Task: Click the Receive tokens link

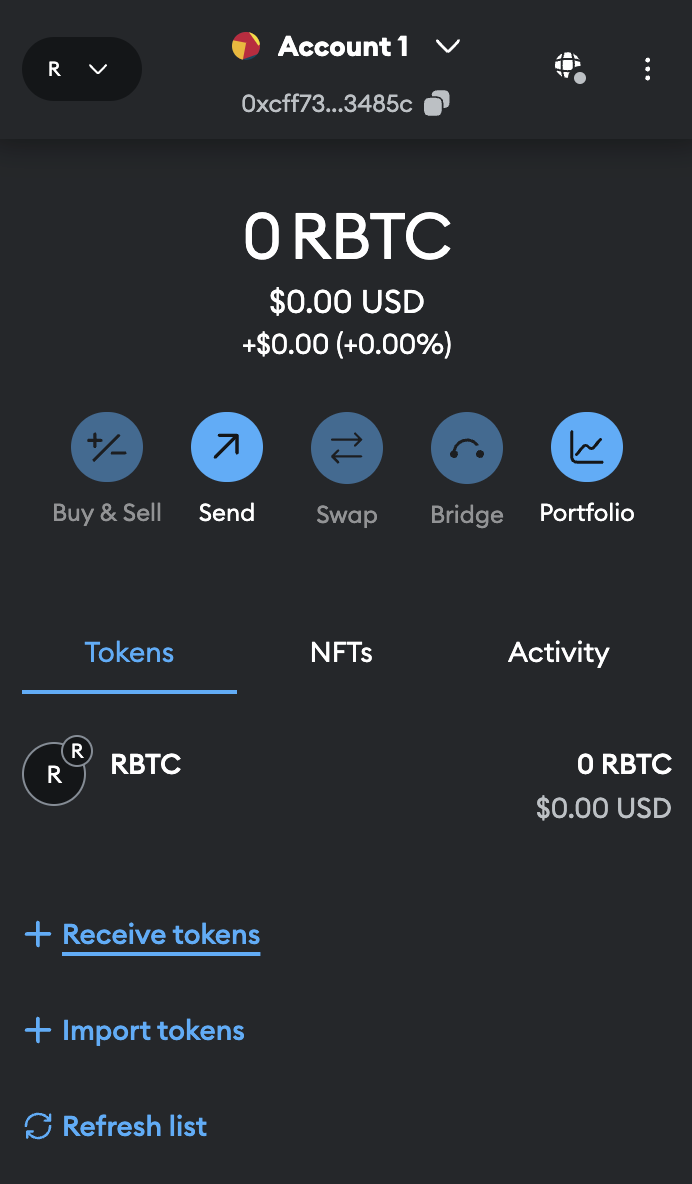Action: coord(161,935)
